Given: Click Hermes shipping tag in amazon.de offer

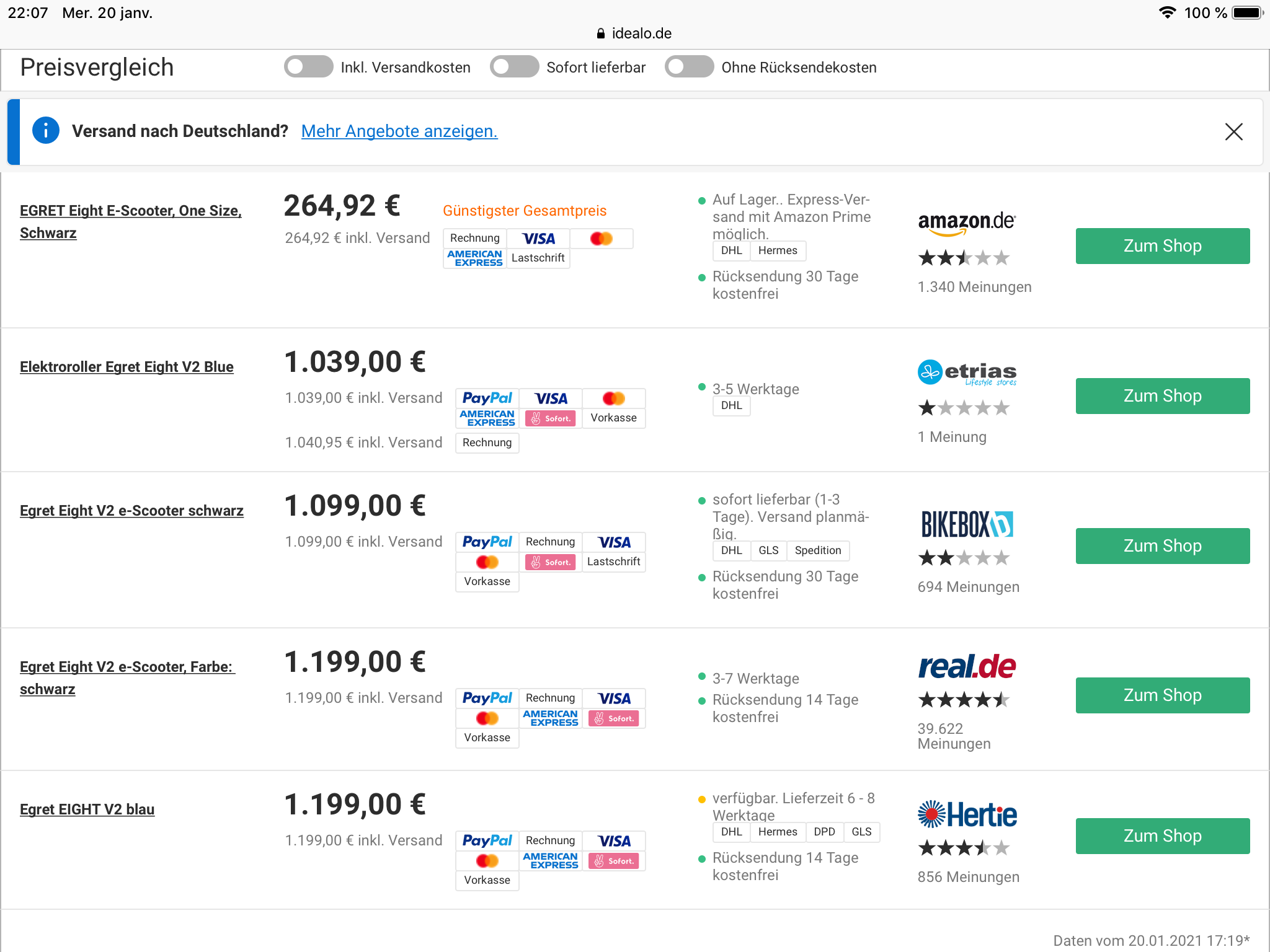Looking at the screenshot, I should click(778, 250).
